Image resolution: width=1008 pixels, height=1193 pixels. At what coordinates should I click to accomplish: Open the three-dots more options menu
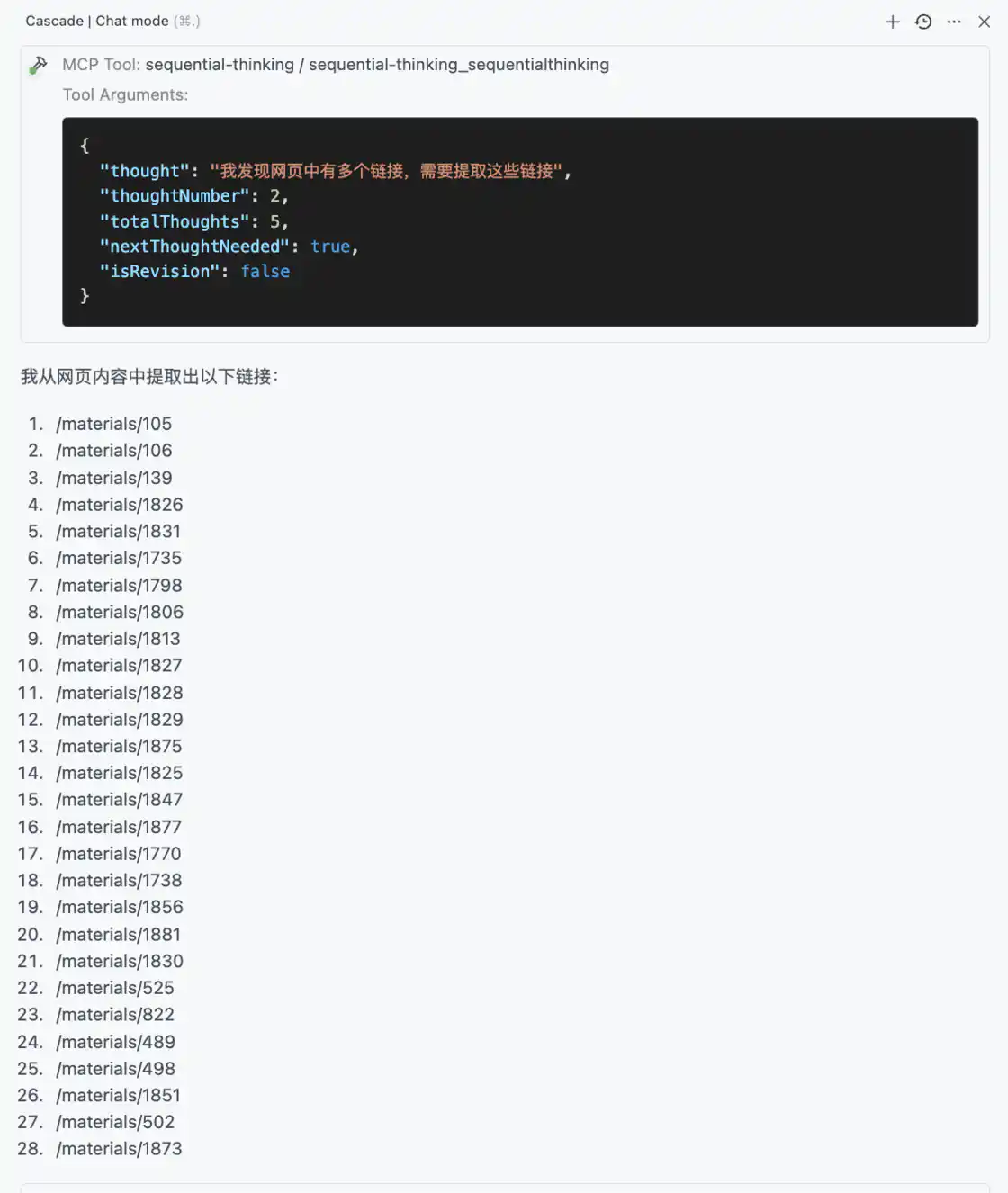pos(954,22)
